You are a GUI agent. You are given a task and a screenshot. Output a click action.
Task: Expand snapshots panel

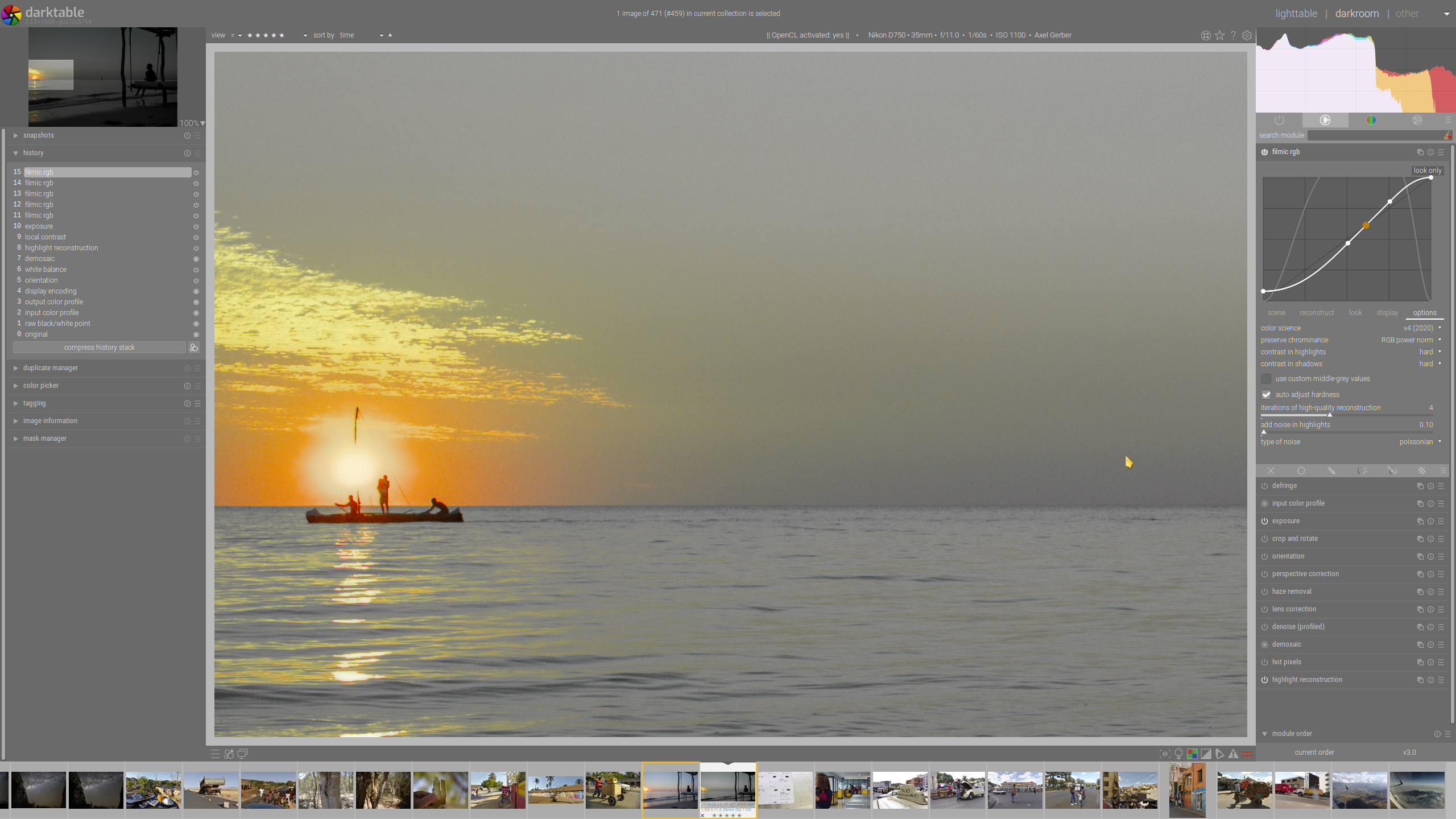click(x=16, y=135)
